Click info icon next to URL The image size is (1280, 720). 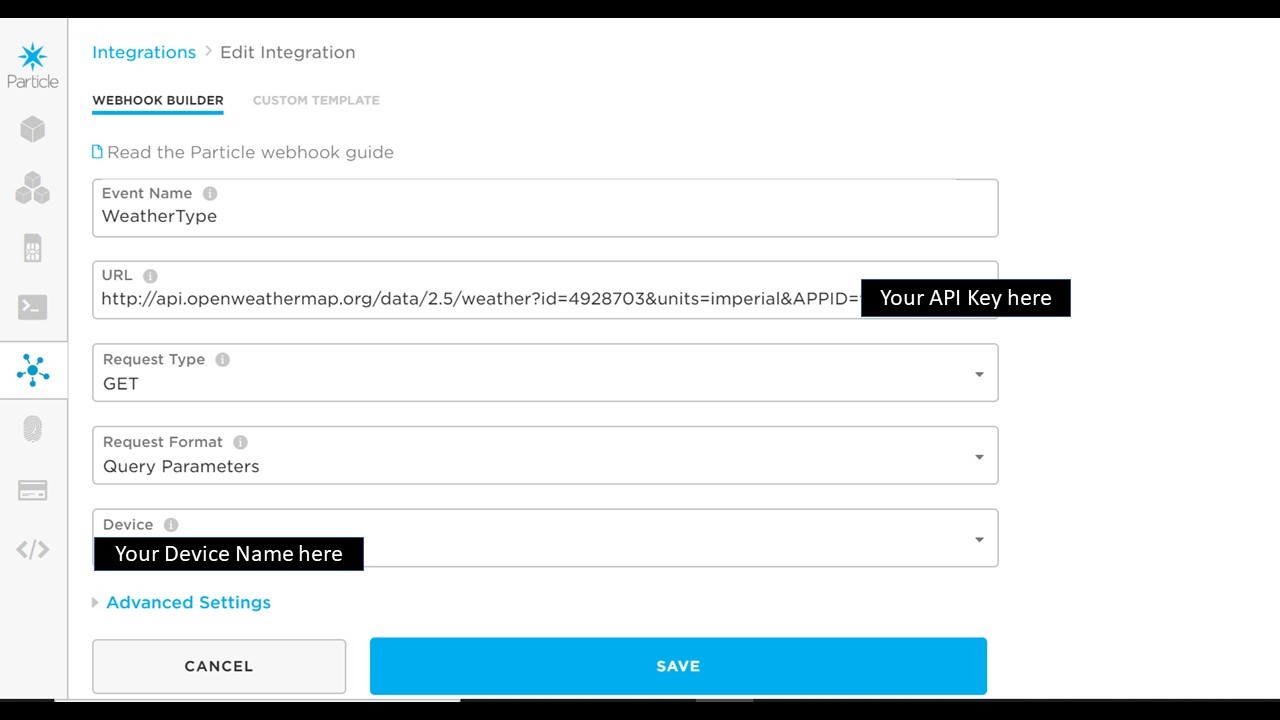(150, 276)
